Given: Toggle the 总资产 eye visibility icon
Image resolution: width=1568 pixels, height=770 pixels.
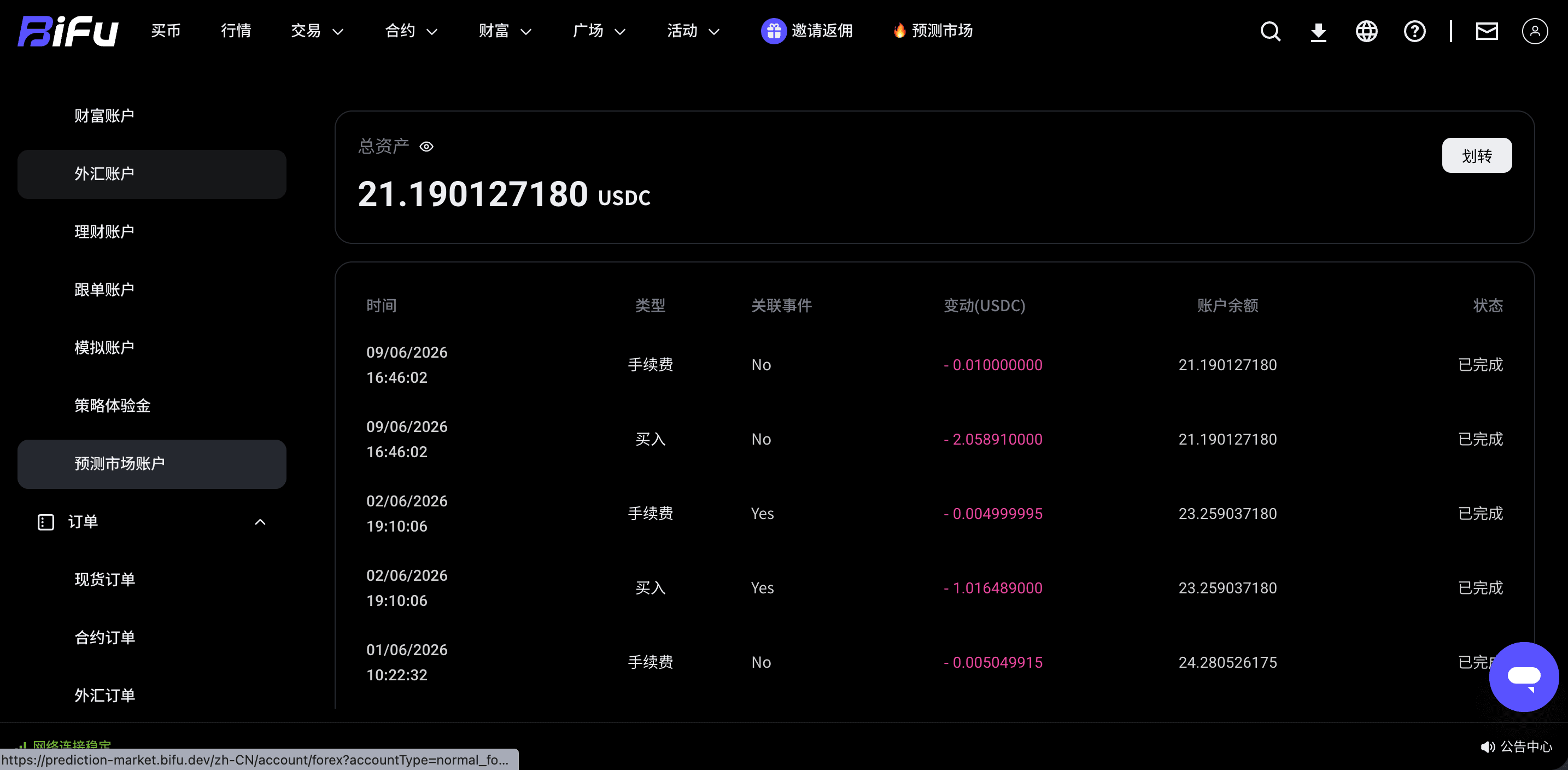Looking at the screenshot, I should coord(426,147).
